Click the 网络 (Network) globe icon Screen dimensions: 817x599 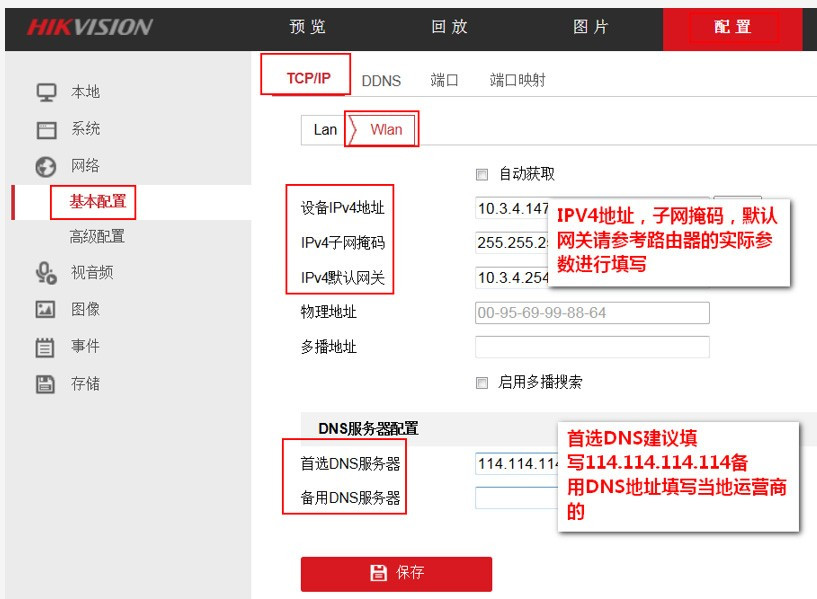[x=44, y=165]
